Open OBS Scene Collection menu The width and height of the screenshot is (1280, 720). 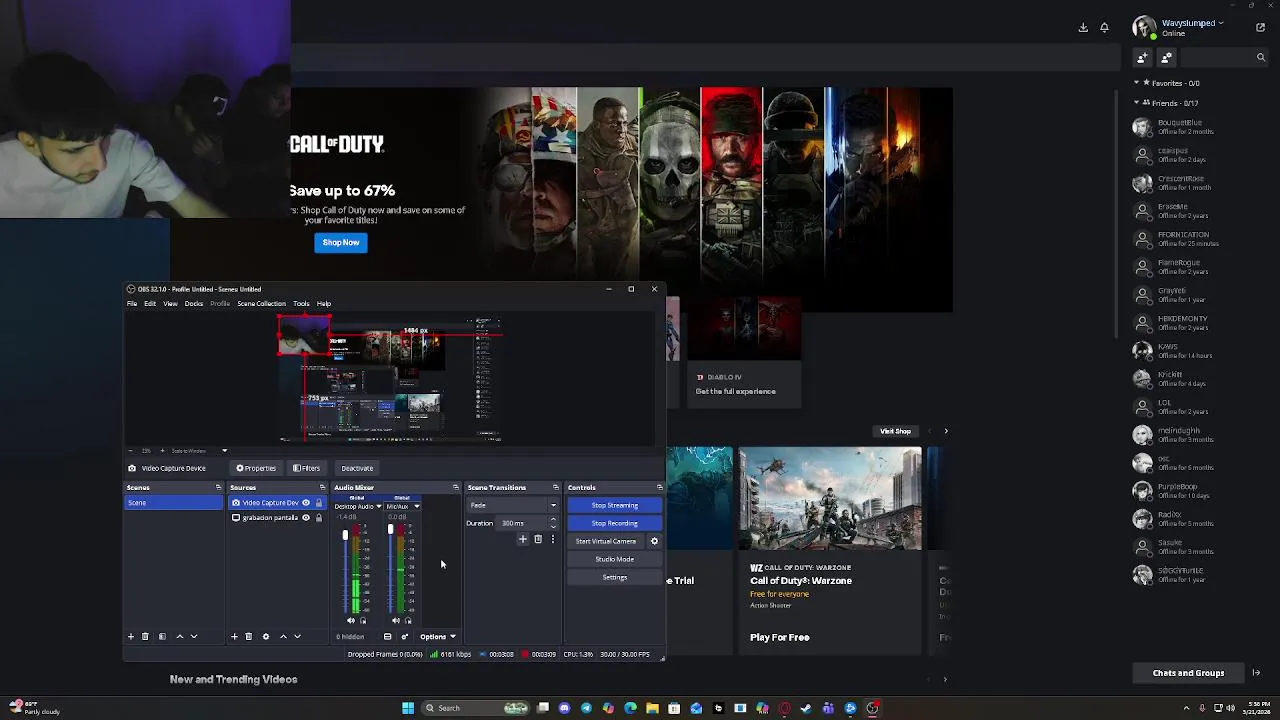pos(261,304)
